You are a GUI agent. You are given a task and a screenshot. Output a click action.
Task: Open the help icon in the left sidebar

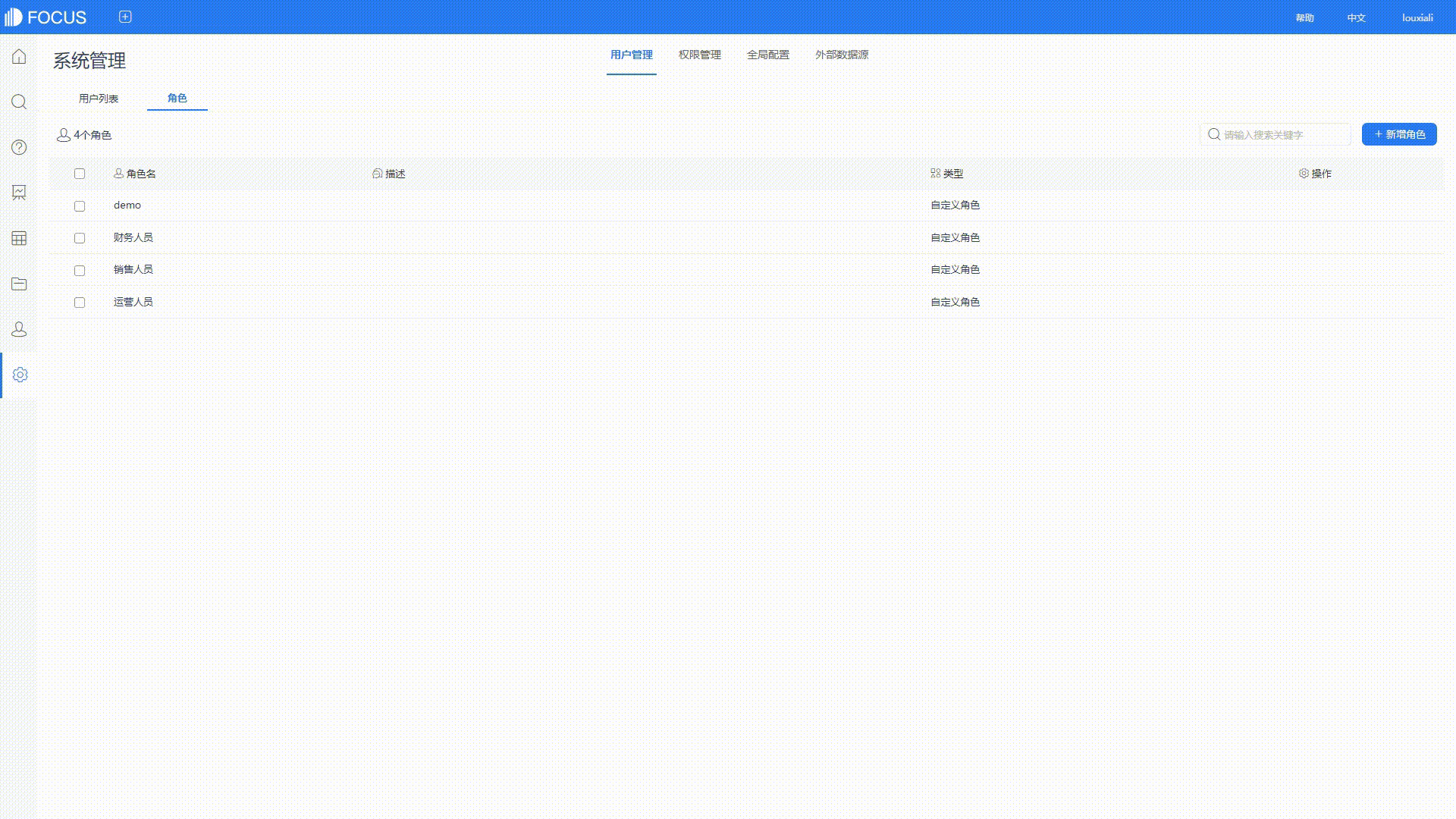tap(18, 147)
